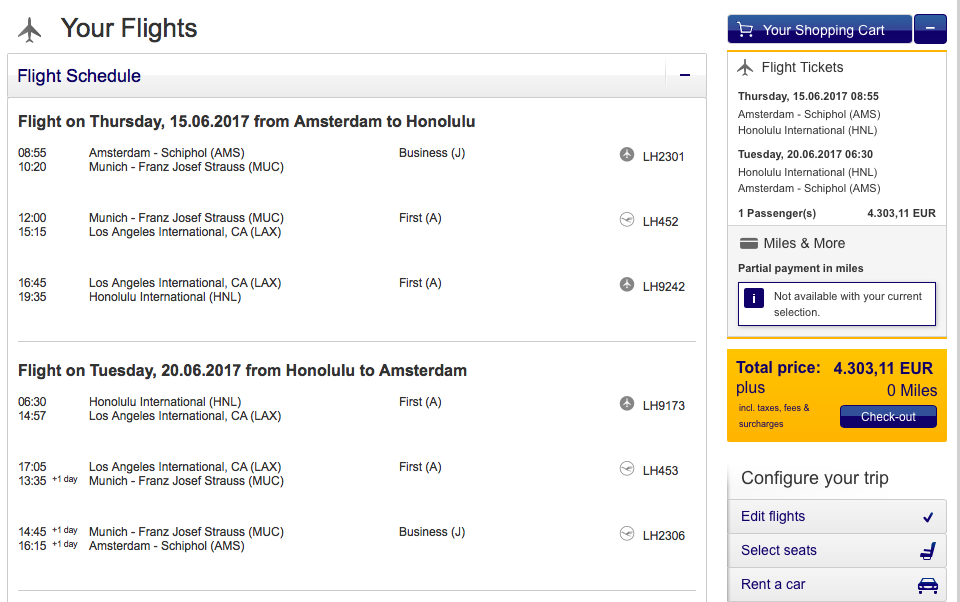Click the Lufthansa crane icon beside LH452

point(627,220)
